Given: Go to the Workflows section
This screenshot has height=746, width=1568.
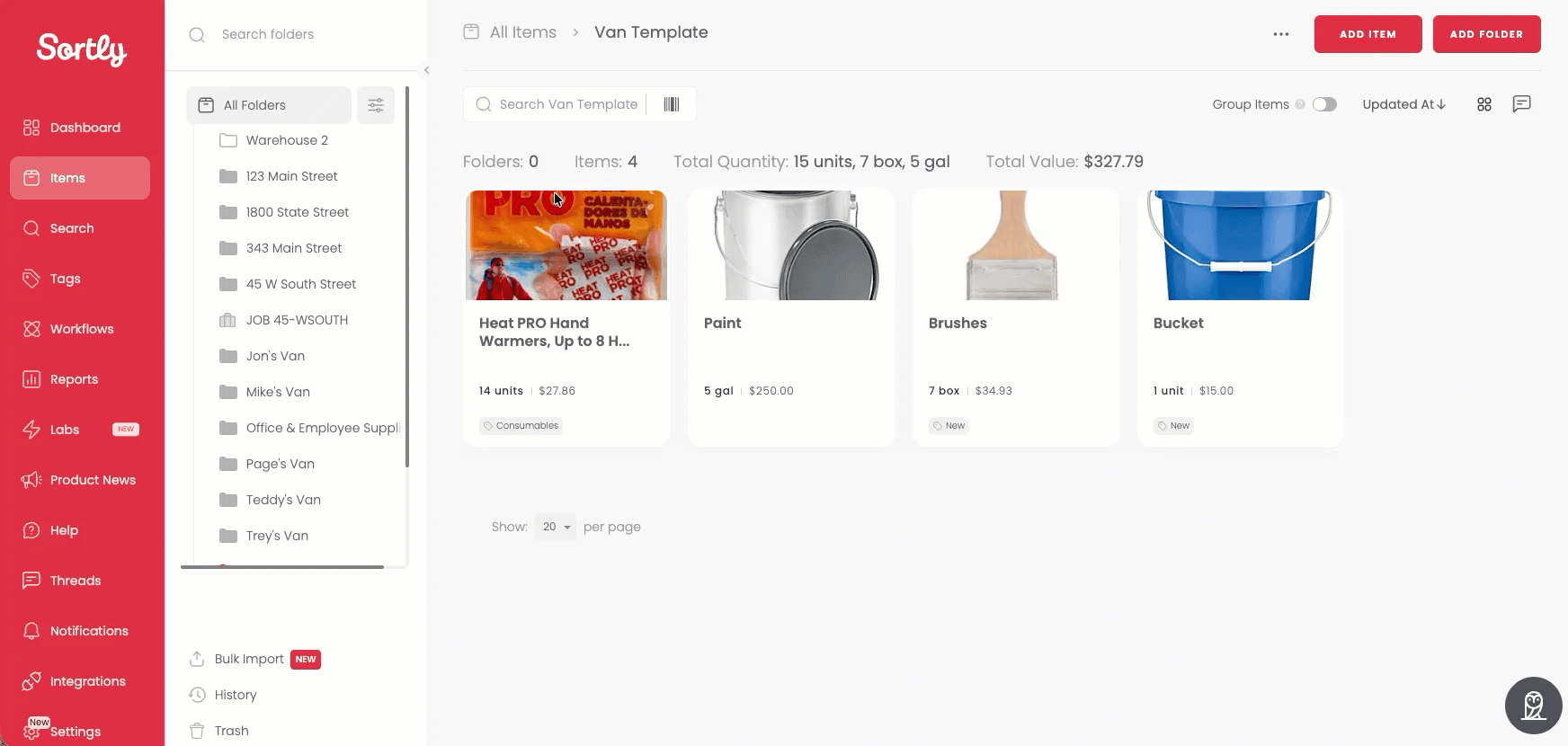Looking at the screenshot, I should [x=80, y=329].
